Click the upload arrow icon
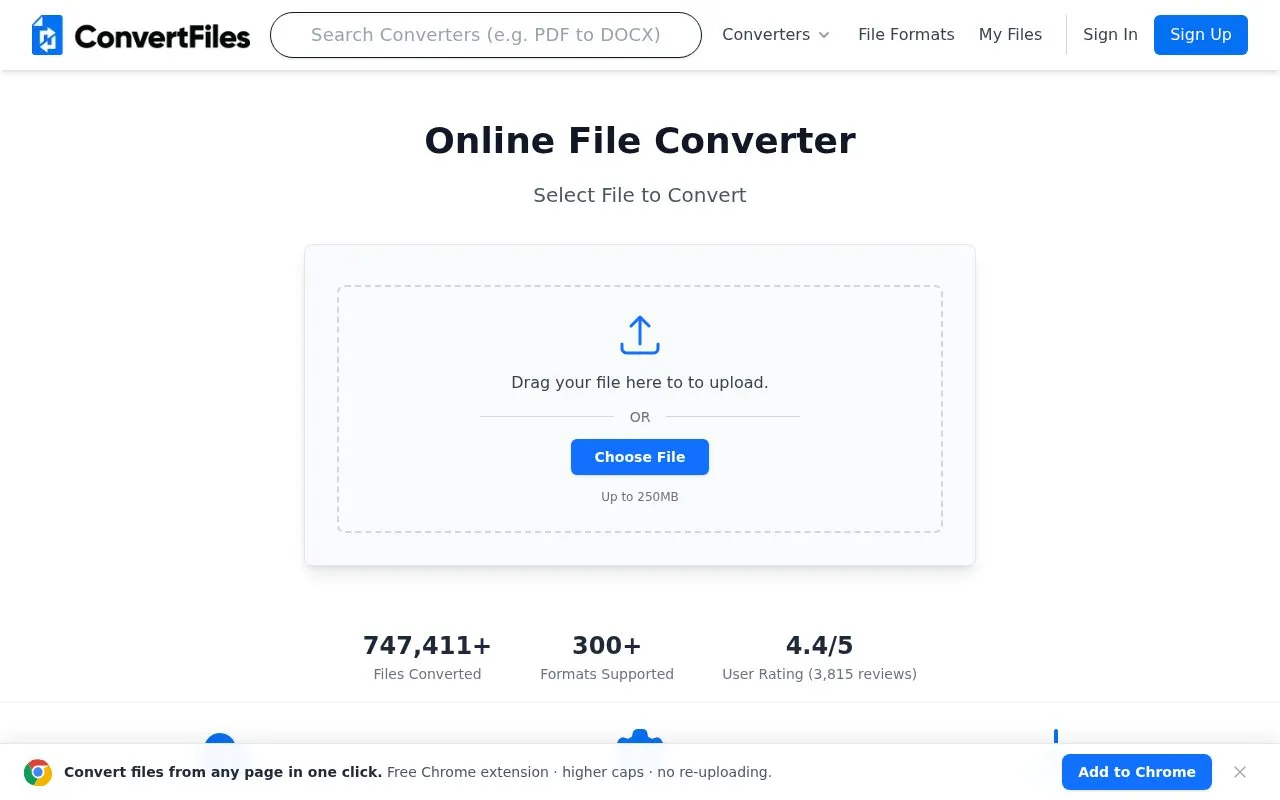The height and width of the screenshot is (800, 1280). pos(640,335)
